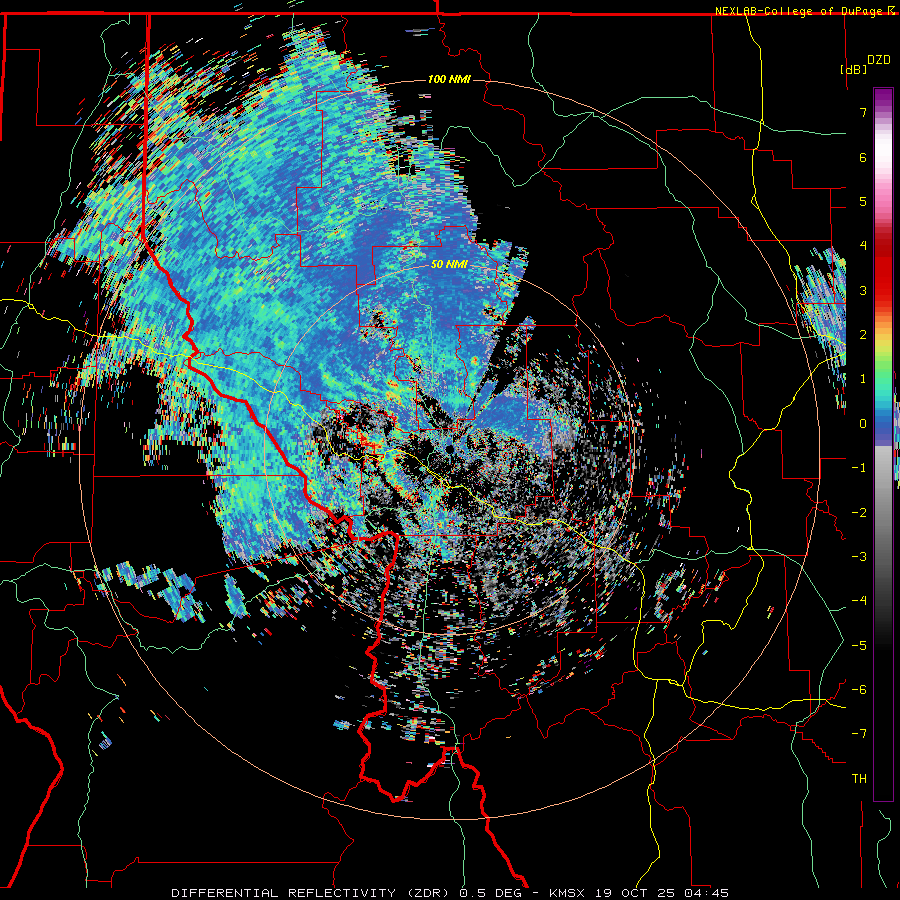Click the 4 value on the color scale
This screenshot has width=900, height=900.
click(x=863, y=246)
